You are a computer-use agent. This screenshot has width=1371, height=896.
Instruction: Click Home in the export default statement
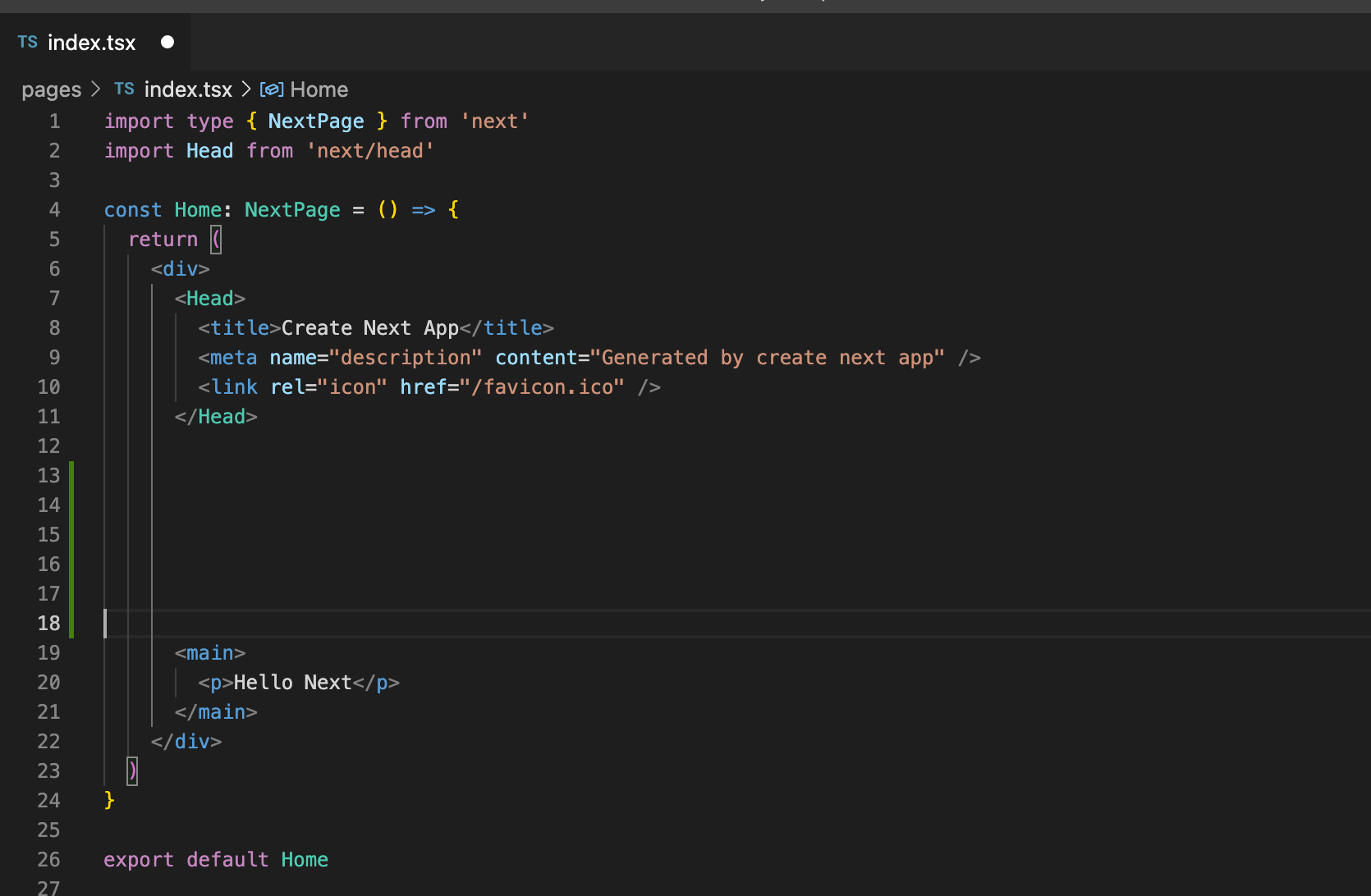(305, 860)
